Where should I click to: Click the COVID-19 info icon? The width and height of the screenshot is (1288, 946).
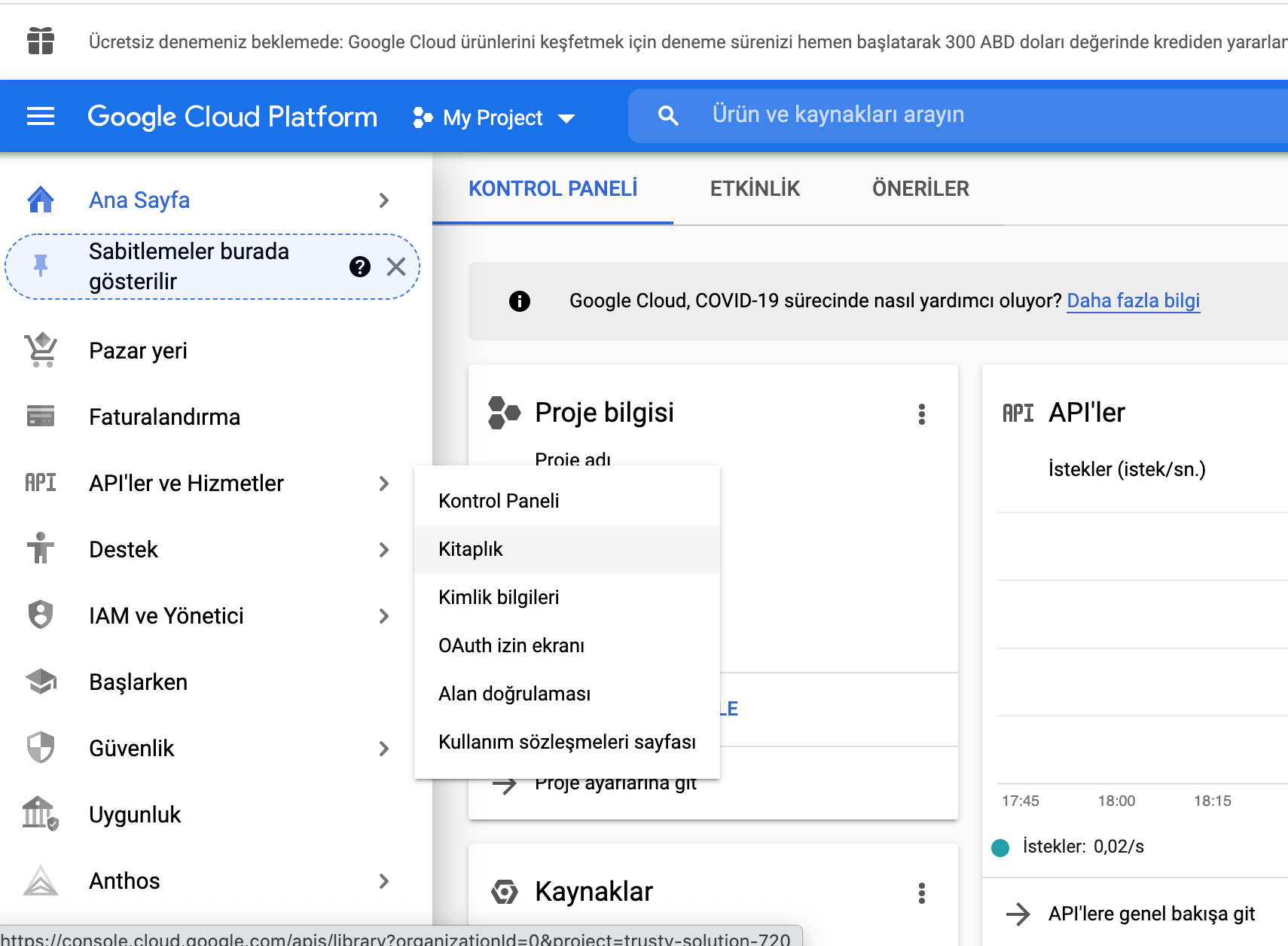520,301
